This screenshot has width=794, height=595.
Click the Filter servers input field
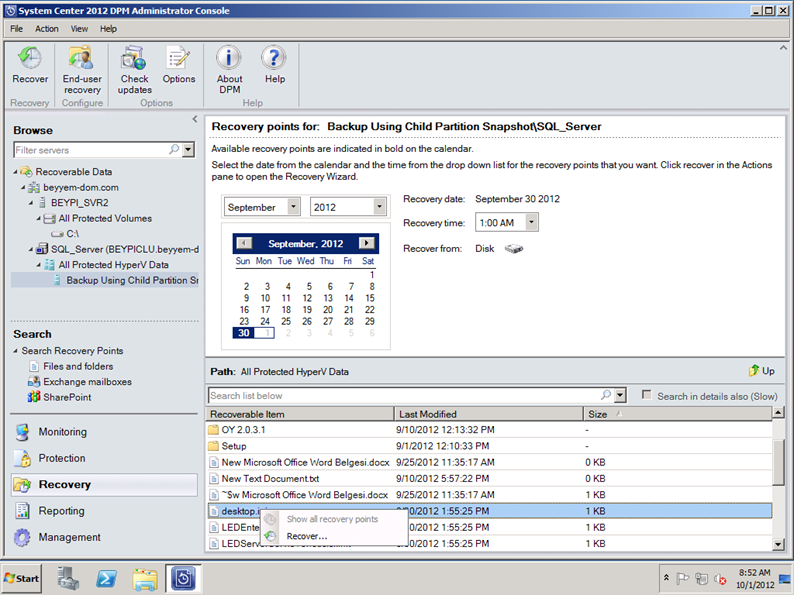92,149
